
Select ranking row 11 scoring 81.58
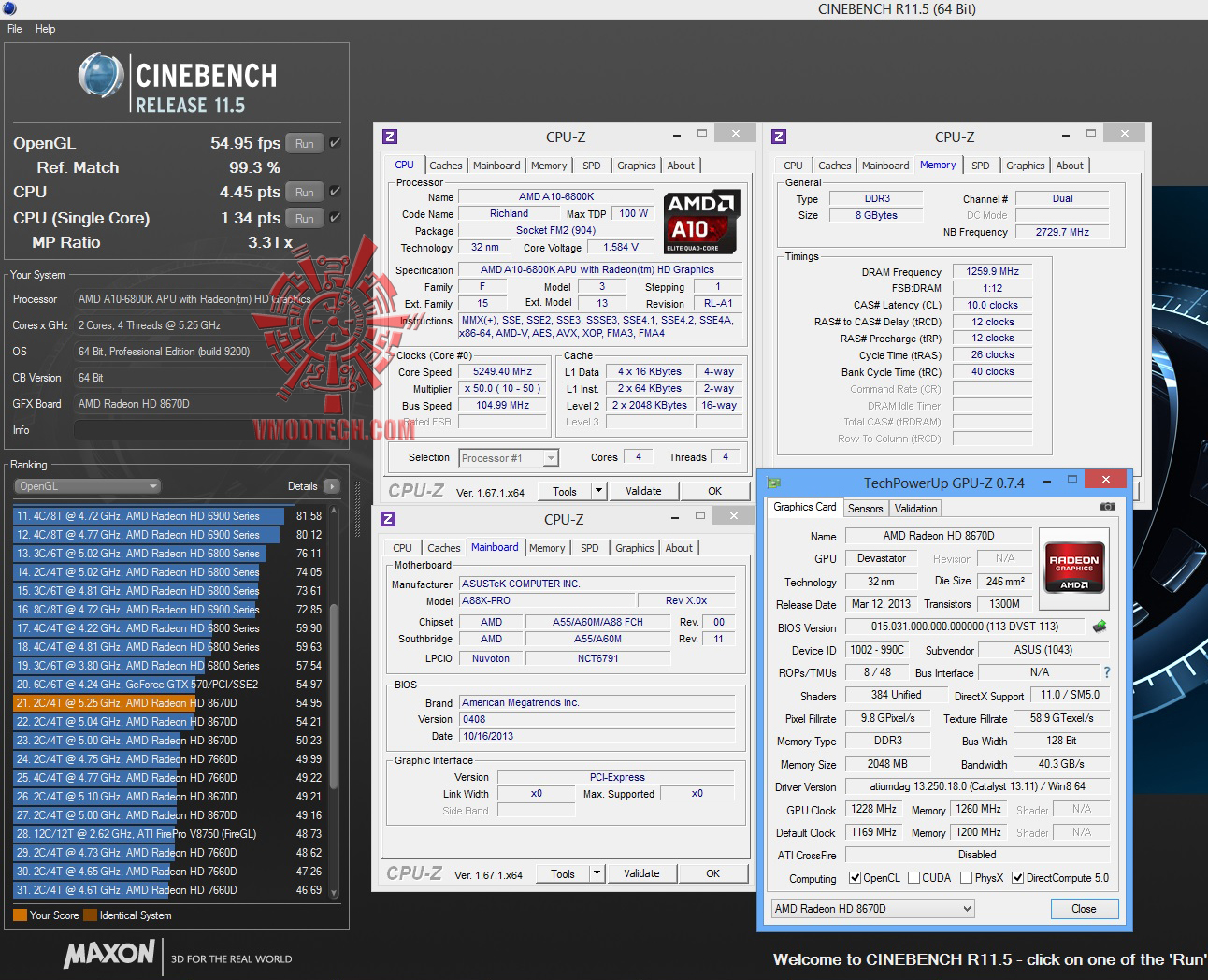tap(168, 516)
